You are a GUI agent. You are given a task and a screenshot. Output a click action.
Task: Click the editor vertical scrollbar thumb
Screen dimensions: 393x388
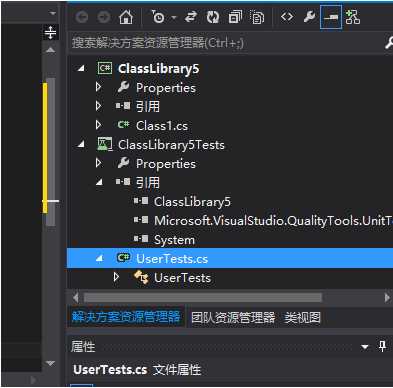click(x=51, y=152)
